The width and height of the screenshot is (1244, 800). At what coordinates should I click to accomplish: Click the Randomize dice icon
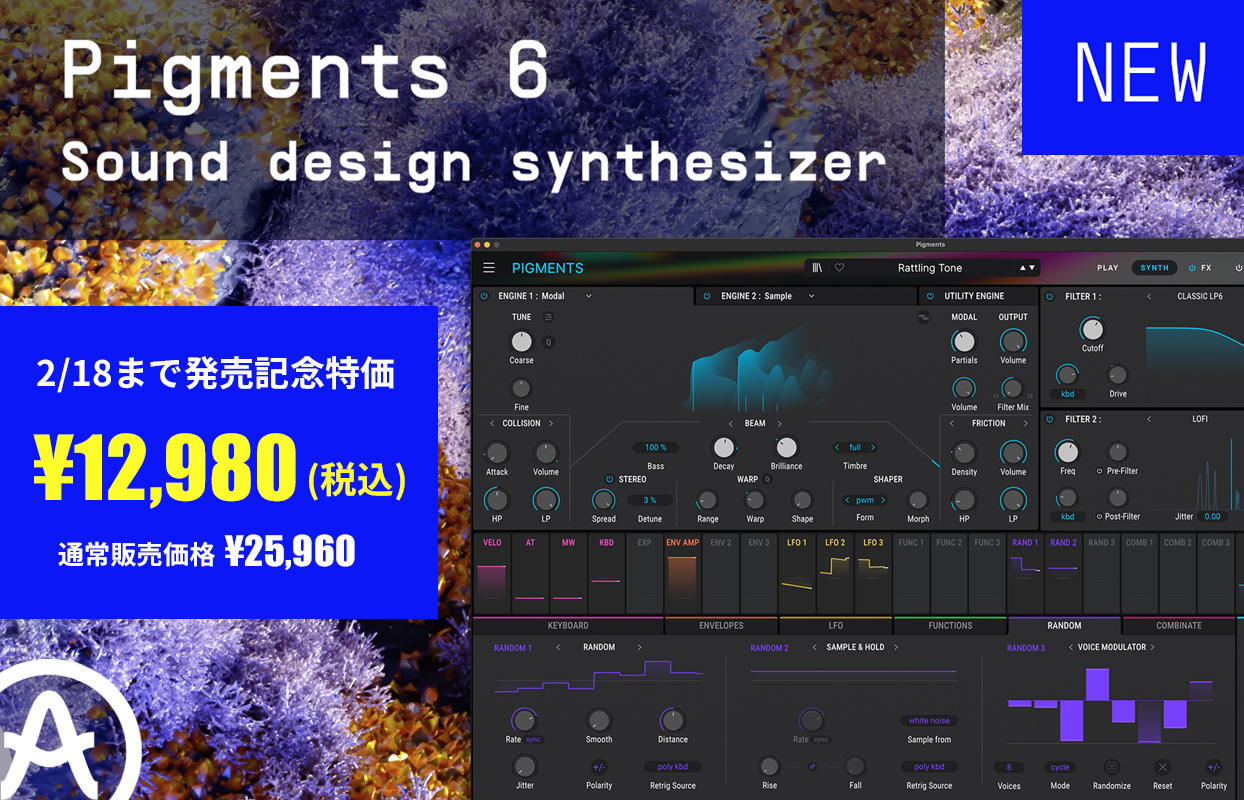(x=1111, y=767)
